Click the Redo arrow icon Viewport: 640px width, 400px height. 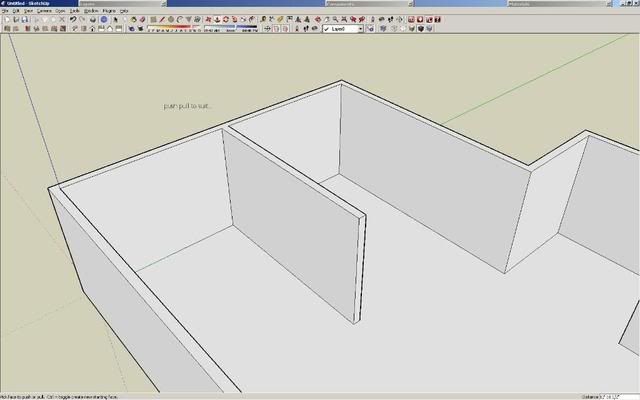pos(82,19)
